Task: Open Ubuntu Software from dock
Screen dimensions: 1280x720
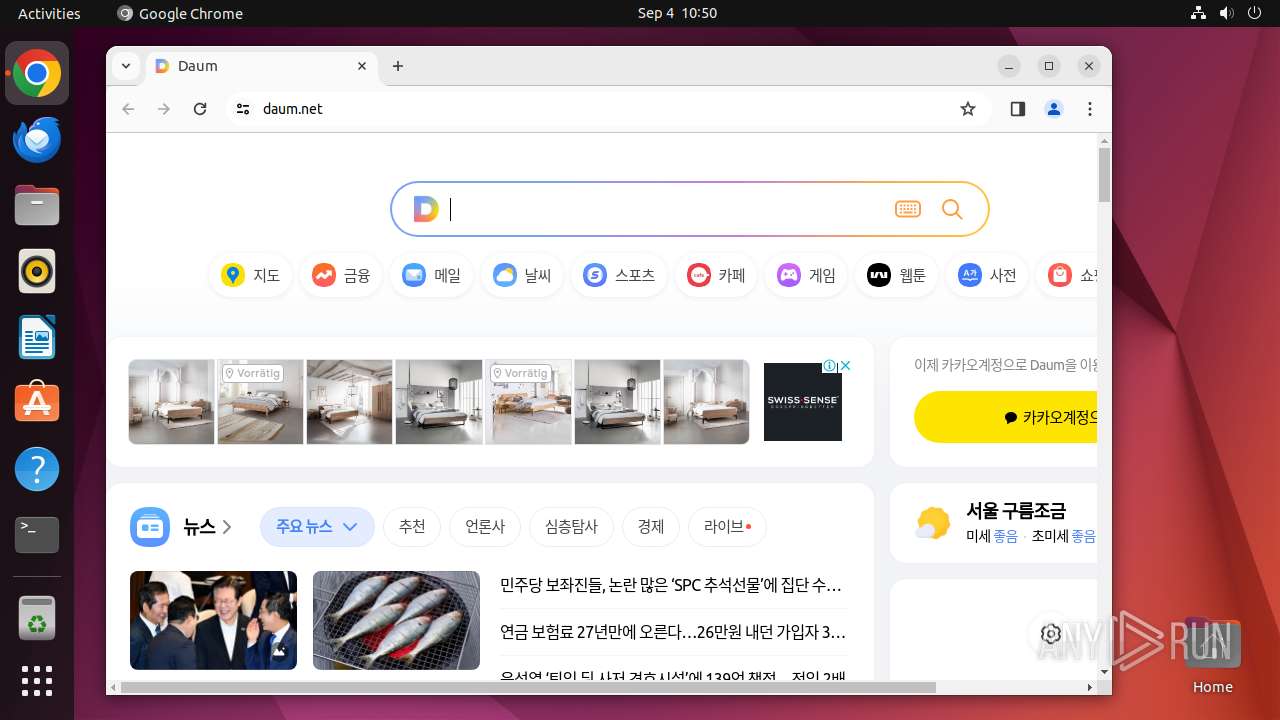Action: tap(37, 402)
